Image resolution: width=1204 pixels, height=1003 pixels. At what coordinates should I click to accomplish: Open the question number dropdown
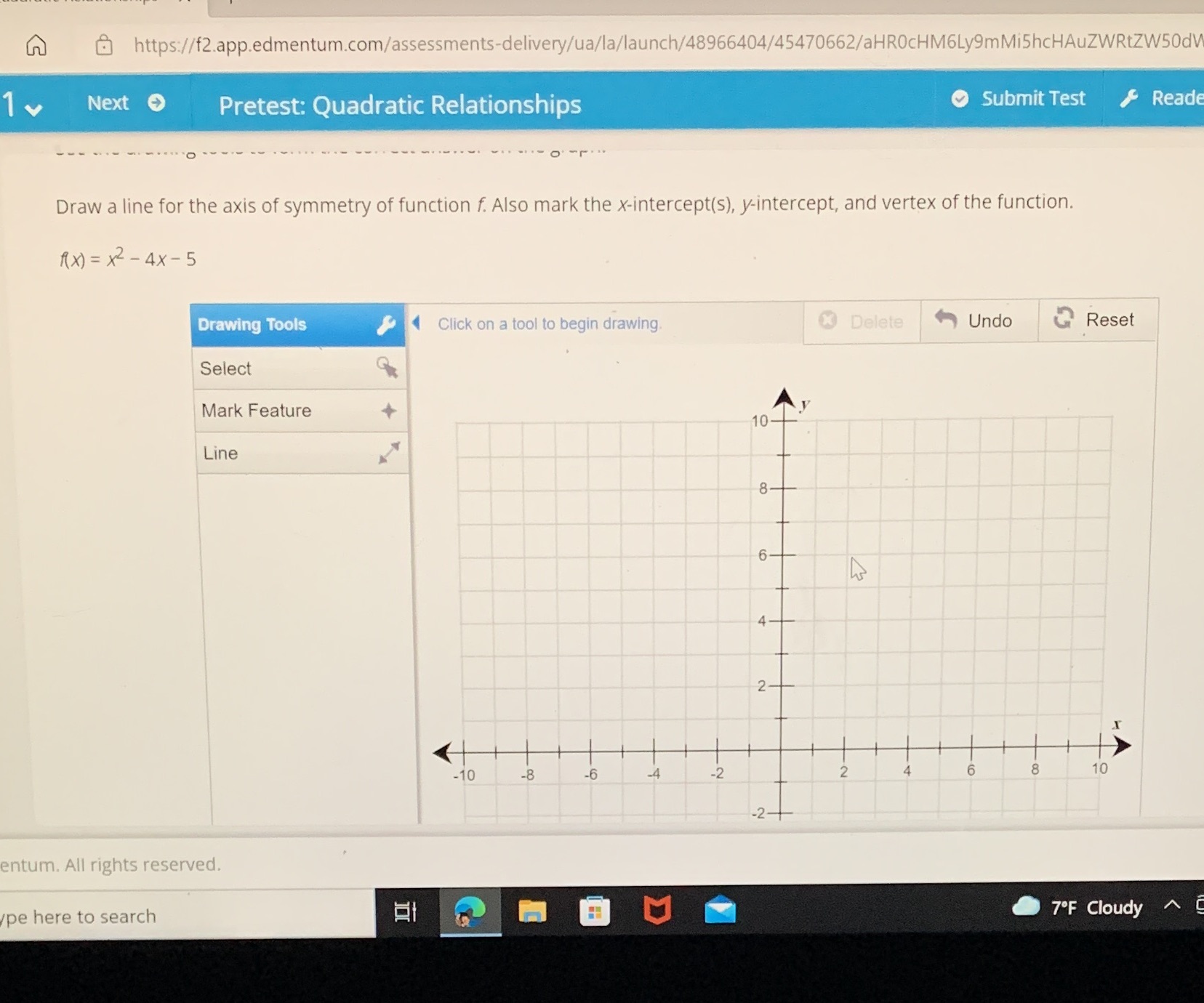[x=22, y=105]
